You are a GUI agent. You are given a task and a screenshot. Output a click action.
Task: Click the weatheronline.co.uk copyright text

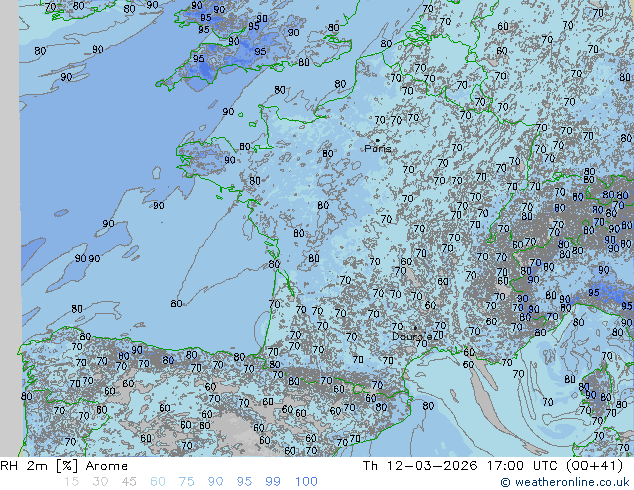(x=565, y=482)
